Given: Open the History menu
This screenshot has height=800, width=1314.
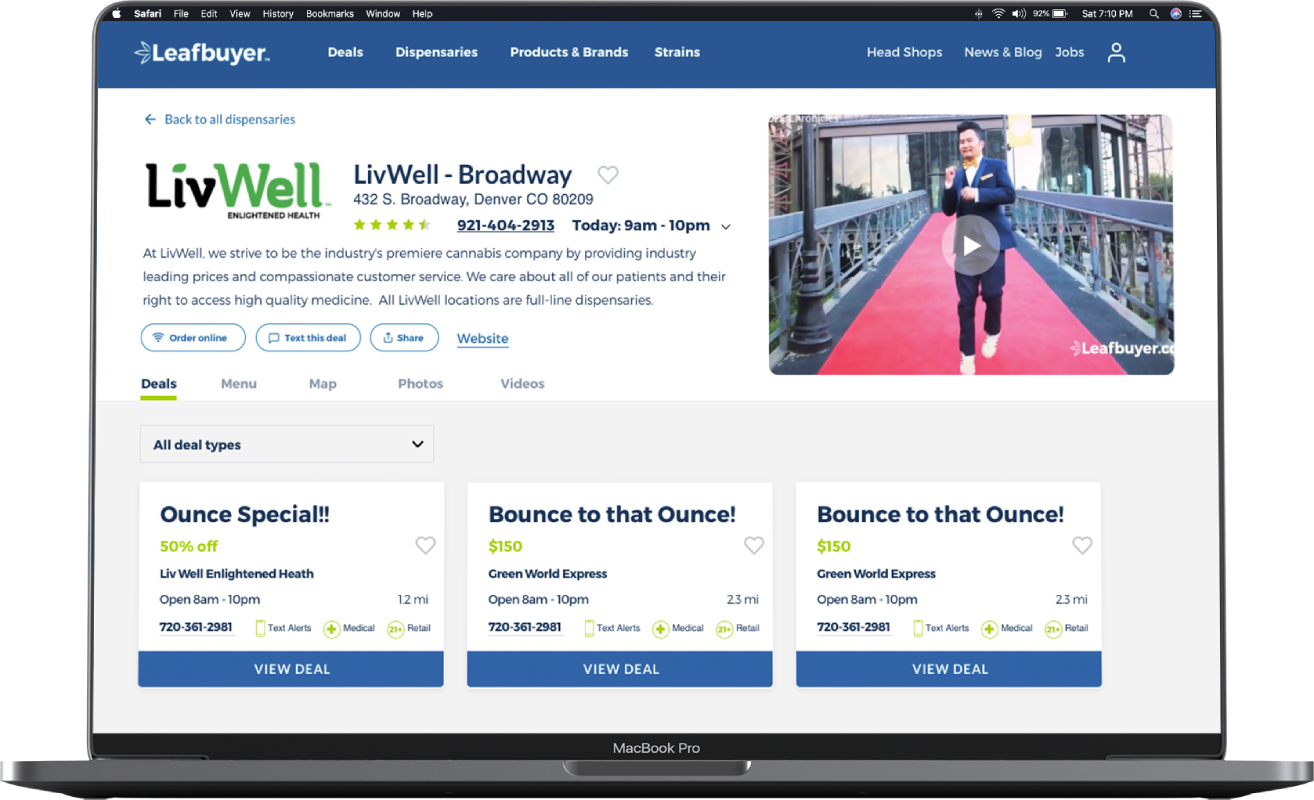Looking at the screenshot, I should [278, 14].
